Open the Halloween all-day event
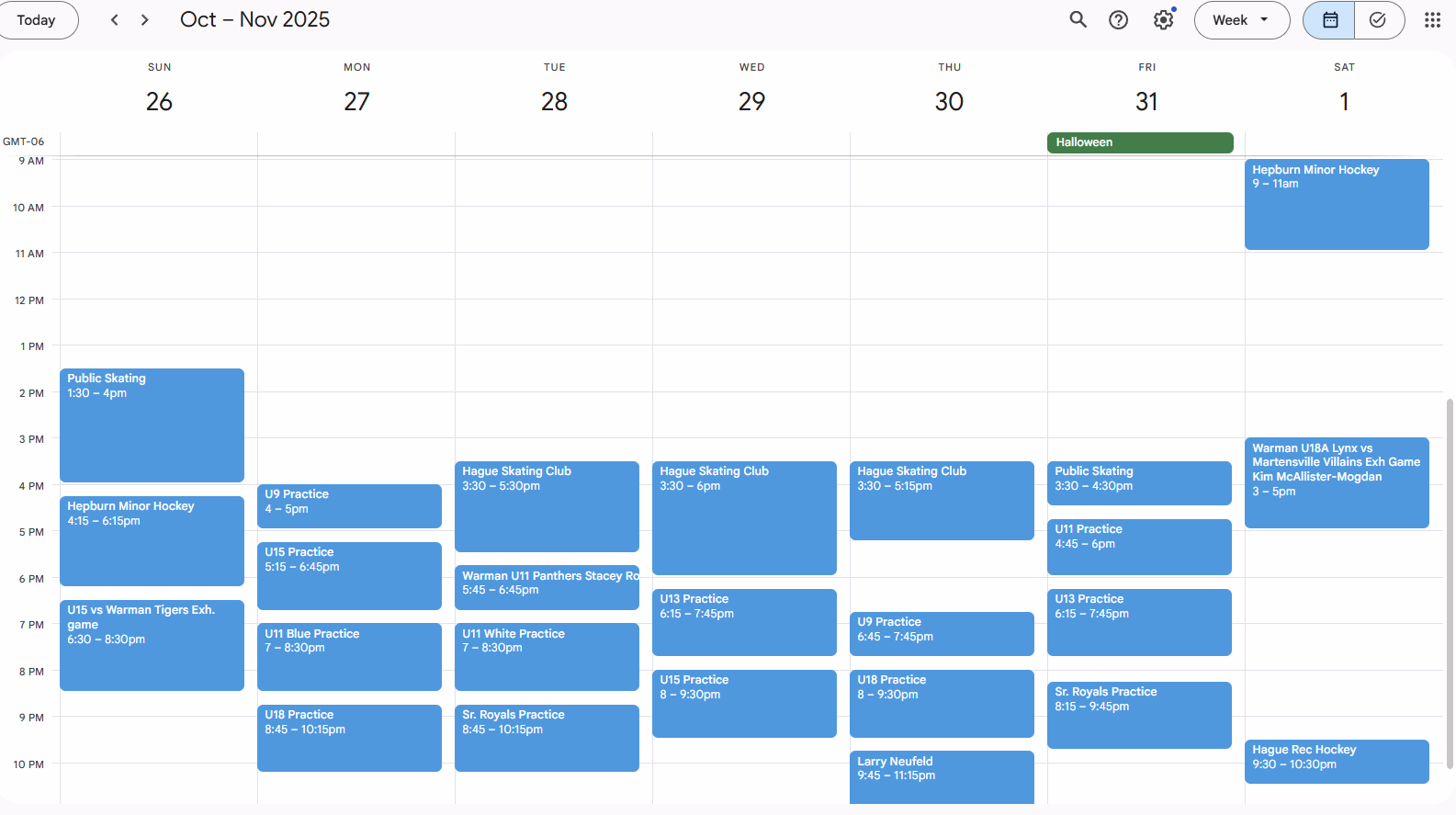 pos(1139,142)
